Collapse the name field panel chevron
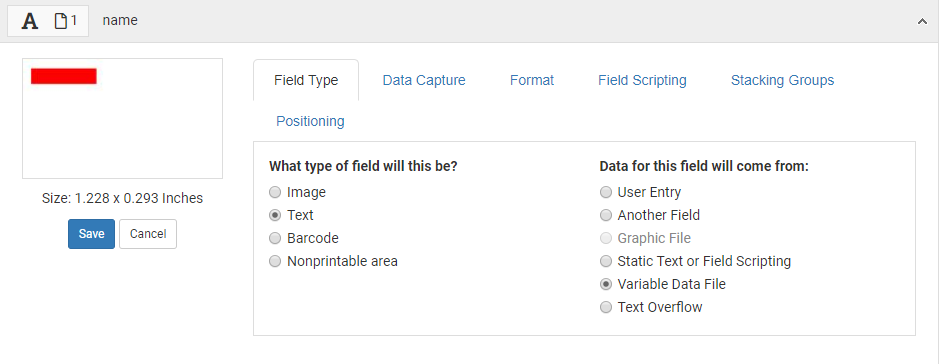 [922, 22]
